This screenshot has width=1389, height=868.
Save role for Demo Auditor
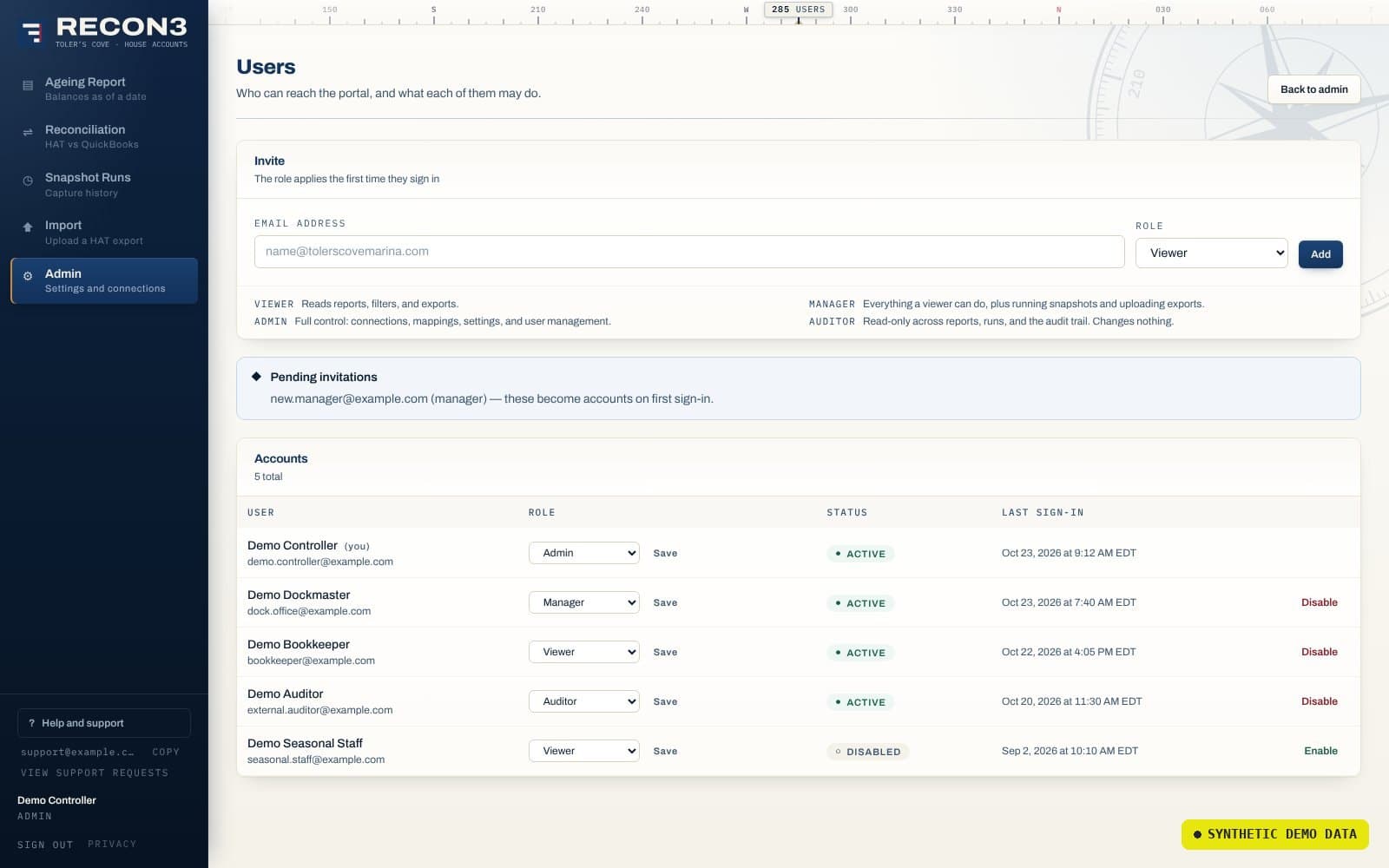click(x=665, y=701)
